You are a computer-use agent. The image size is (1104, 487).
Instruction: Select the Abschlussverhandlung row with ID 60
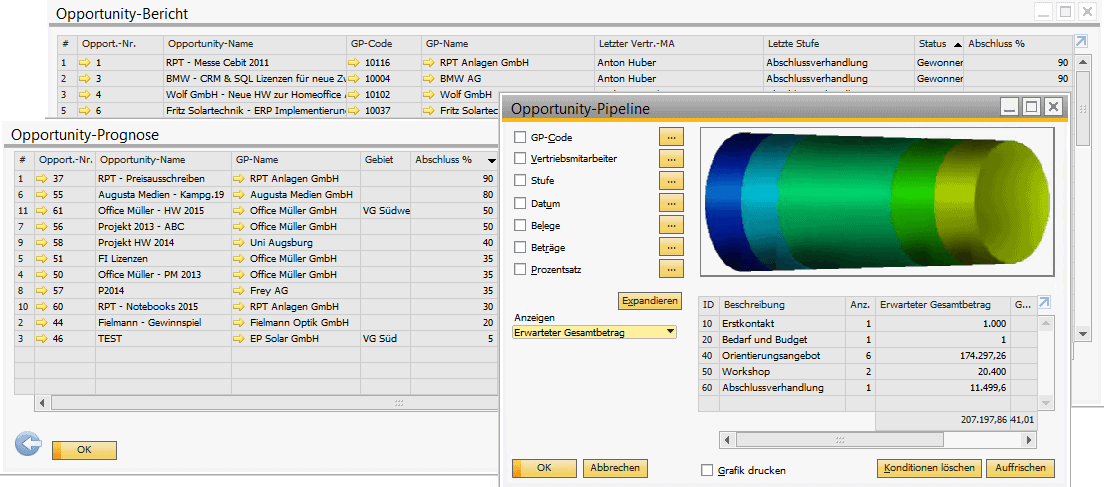[x=867, y=388]
